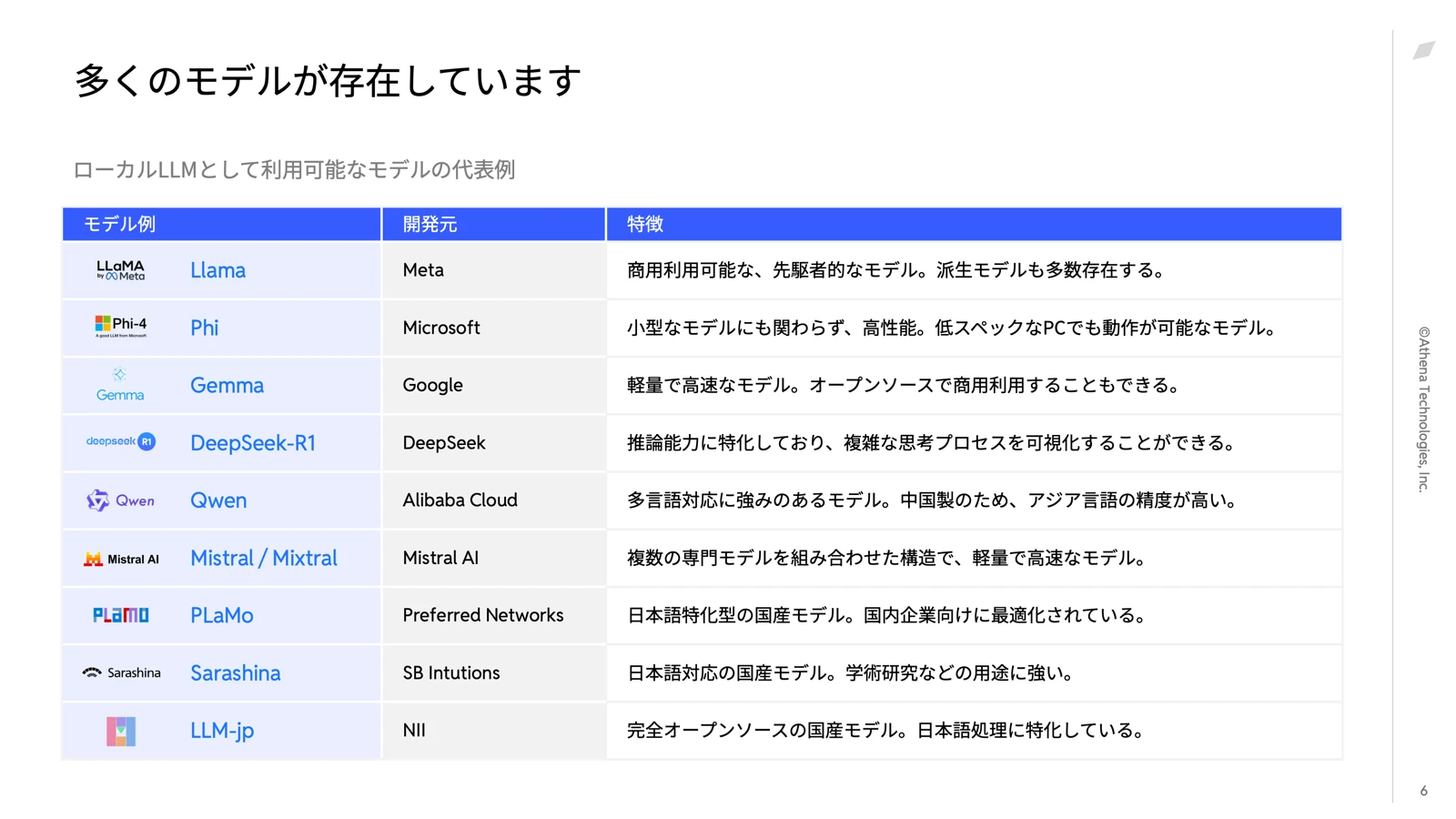Select the Preferred Networks developer cell

pyautogui.click(x=482, y=615)
